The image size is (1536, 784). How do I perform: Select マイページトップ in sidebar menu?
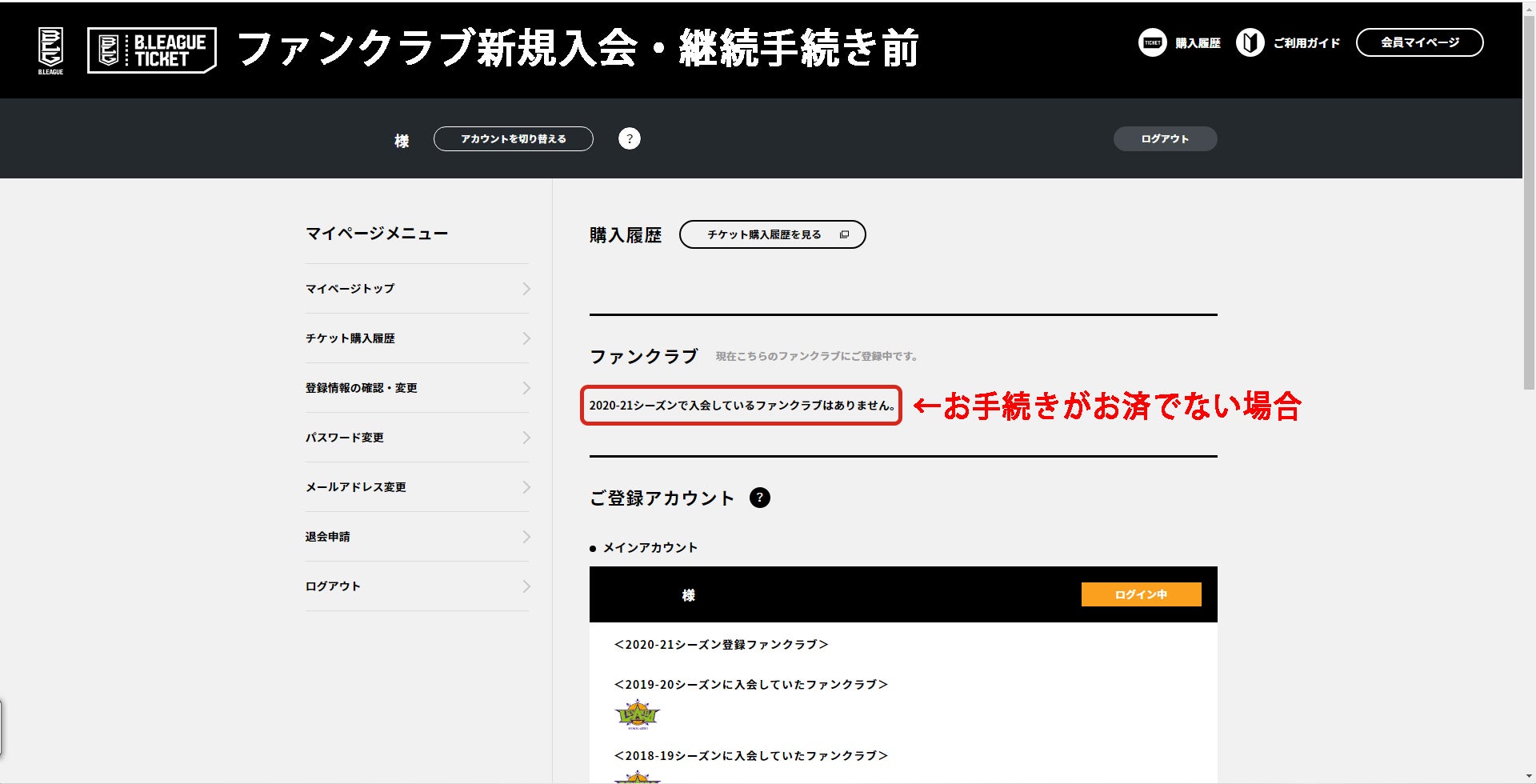point(350,289)
